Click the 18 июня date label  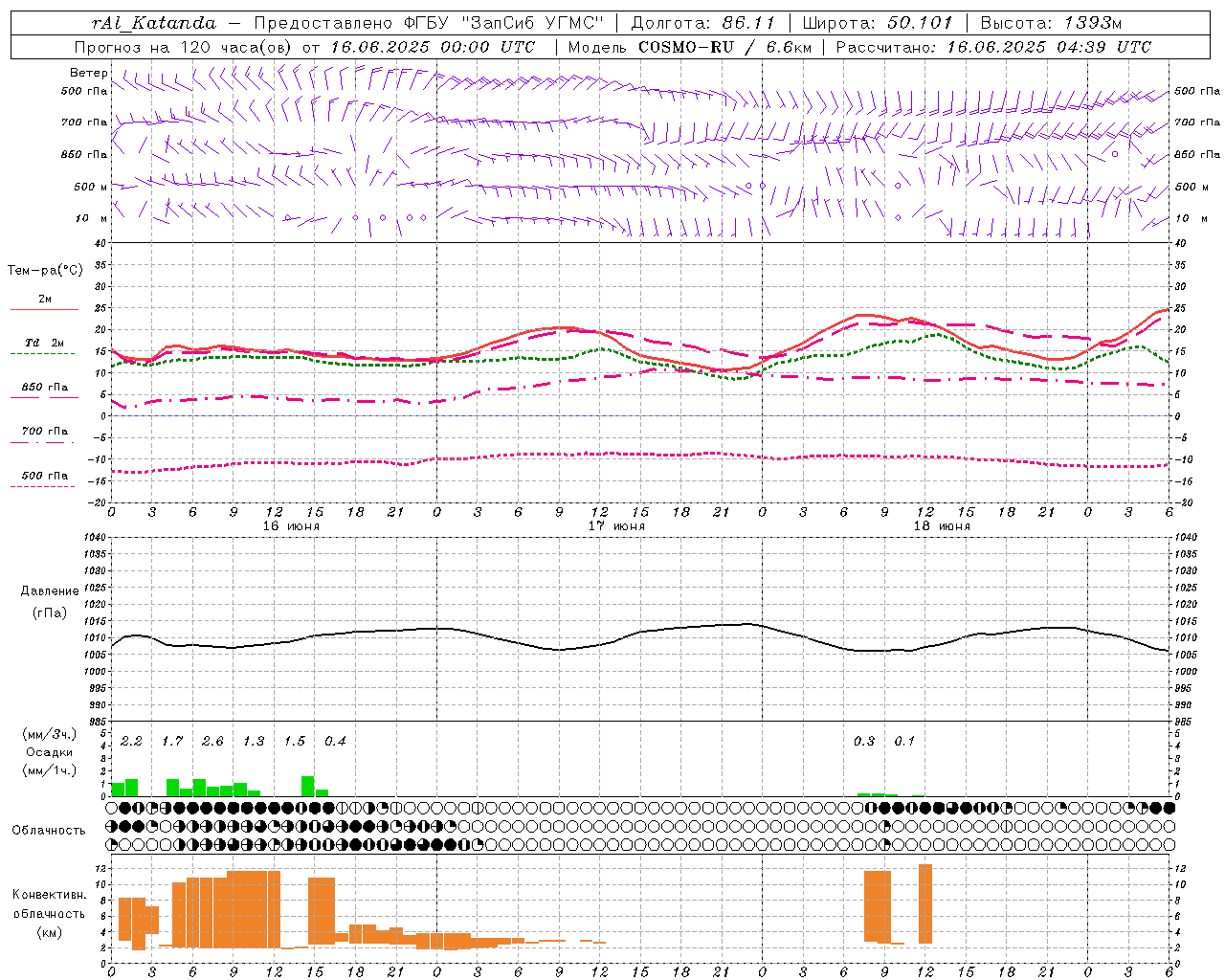point(942,526)
